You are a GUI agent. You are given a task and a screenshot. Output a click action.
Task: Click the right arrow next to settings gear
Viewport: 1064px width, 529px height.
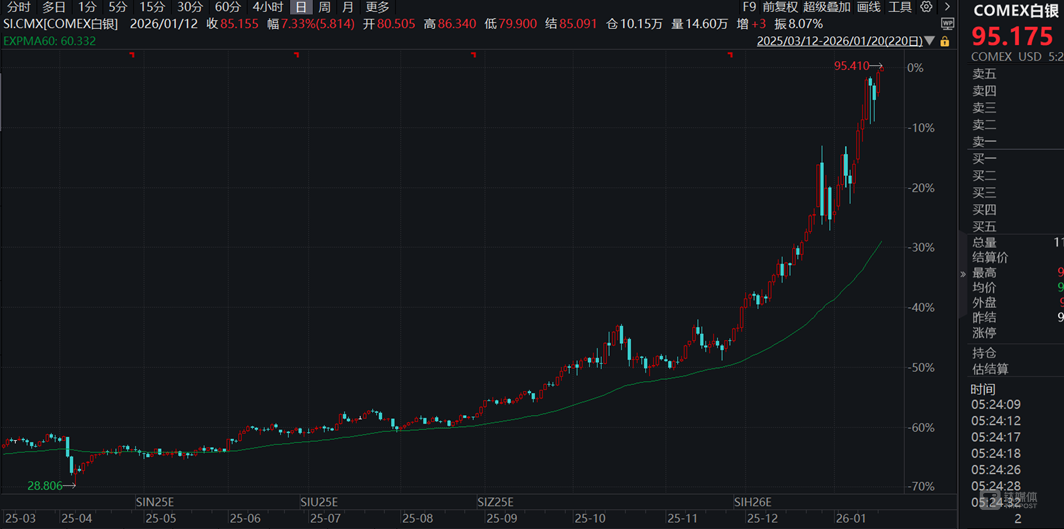[x=946, y=7]
